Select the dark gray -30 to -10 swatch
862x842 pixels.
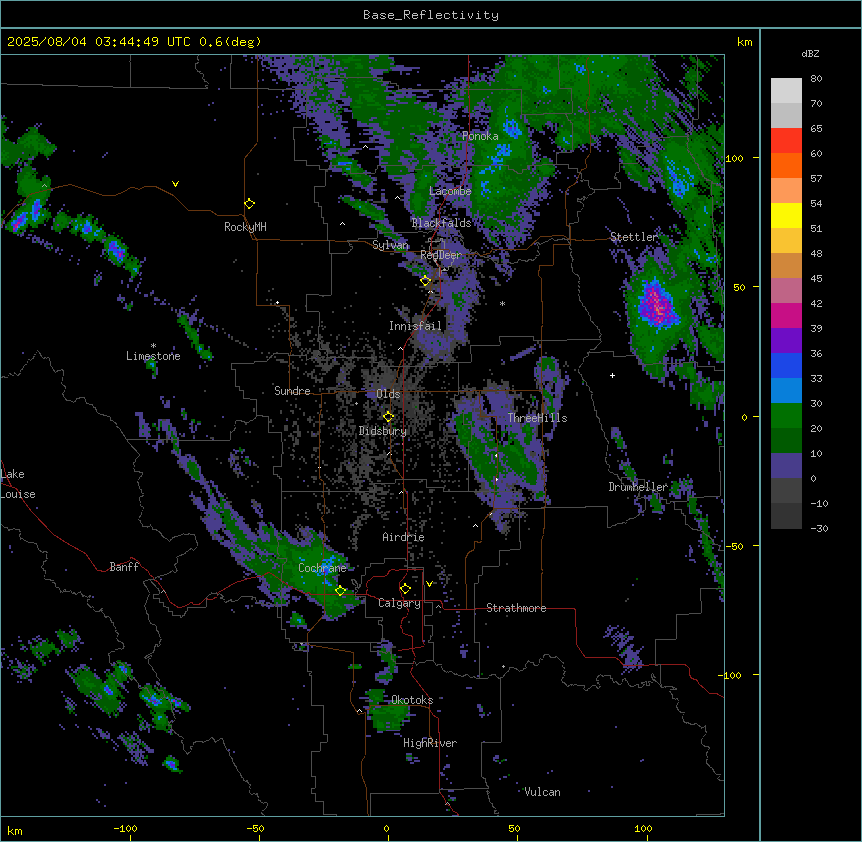[786, 516]
